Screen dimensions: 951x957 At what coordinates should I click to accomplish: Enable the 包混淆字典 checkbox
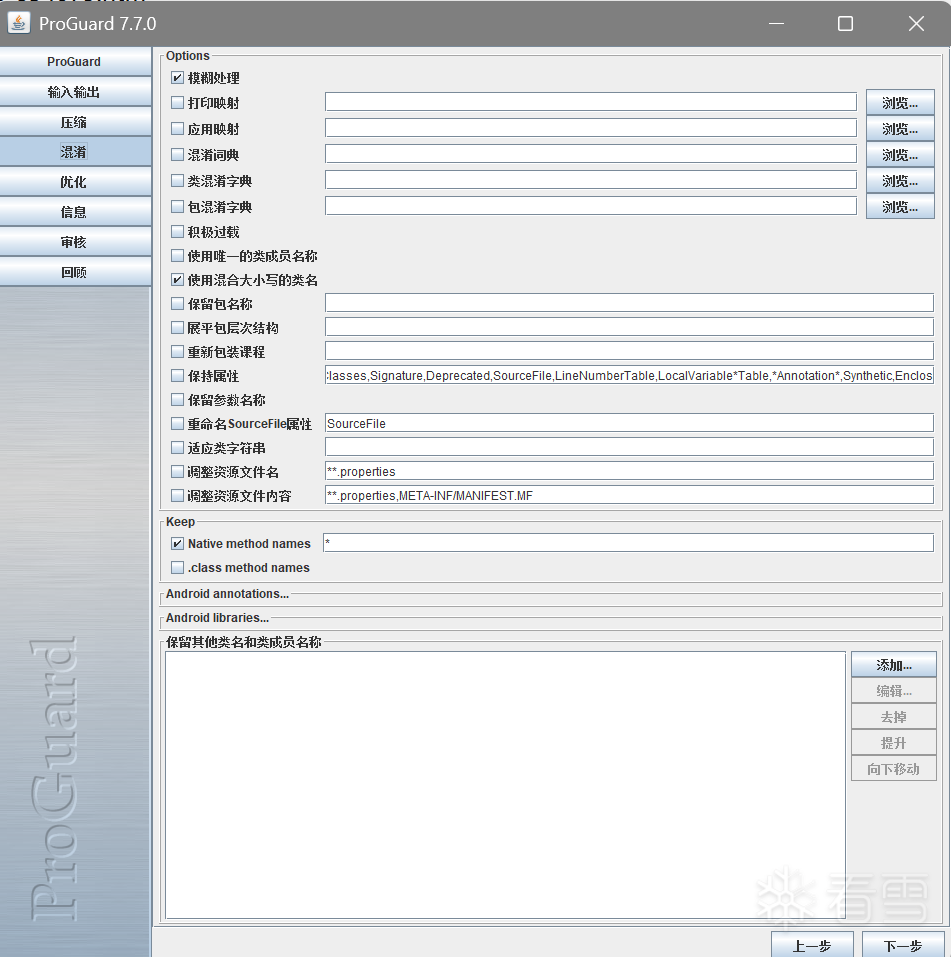[178, 207]
